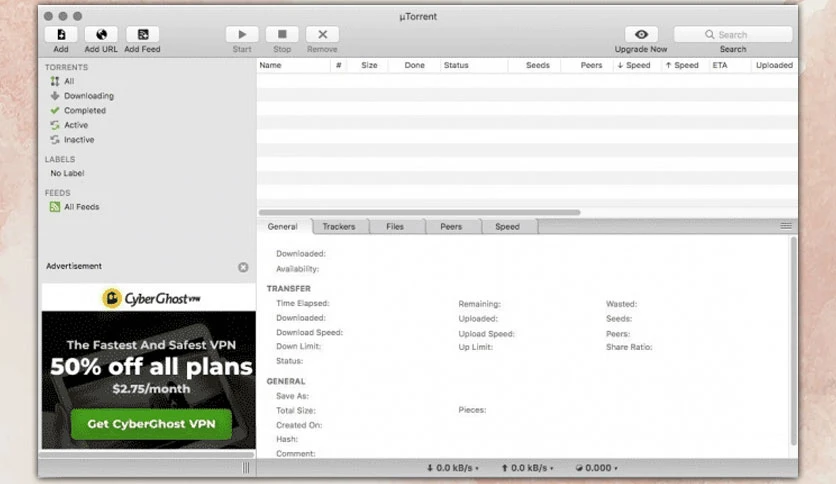Image resolution: width=836 pixels, height=484 pixels.
Task: Click the 'Time Elapsed:' label
Action: [x=303, y=303]
